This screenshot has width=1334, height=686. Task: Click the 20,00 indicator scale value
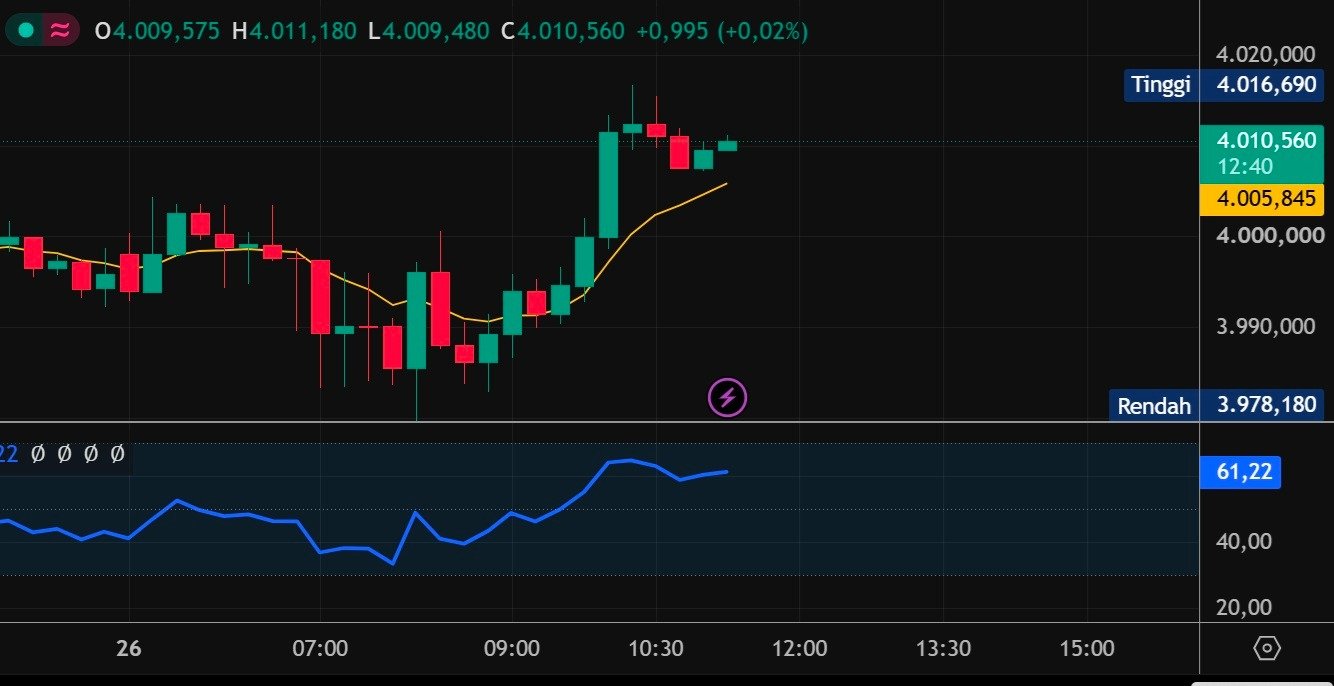[1245, 607]
